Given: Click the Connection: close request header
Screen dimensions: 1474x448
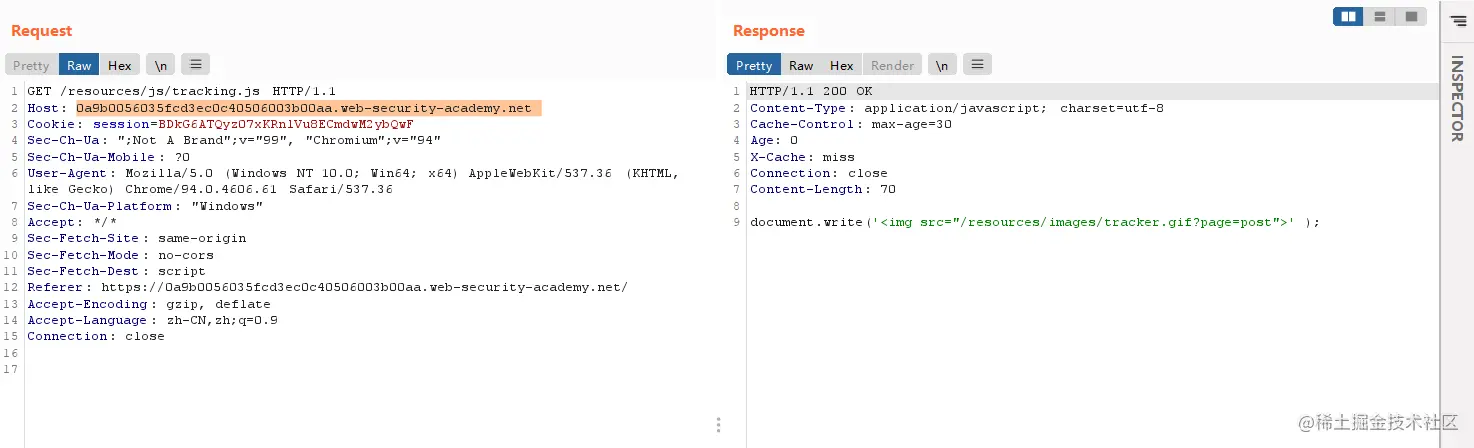Looking at the screenshot, I should [x=96, y=336].
